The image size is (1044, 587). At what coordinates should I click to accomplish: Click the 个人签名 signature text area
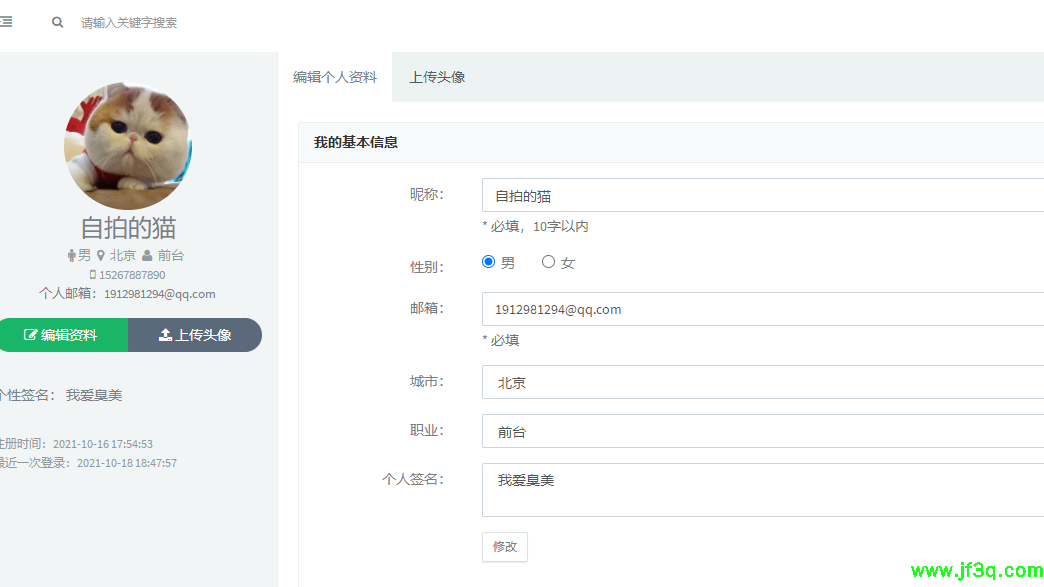coord(762,490)
